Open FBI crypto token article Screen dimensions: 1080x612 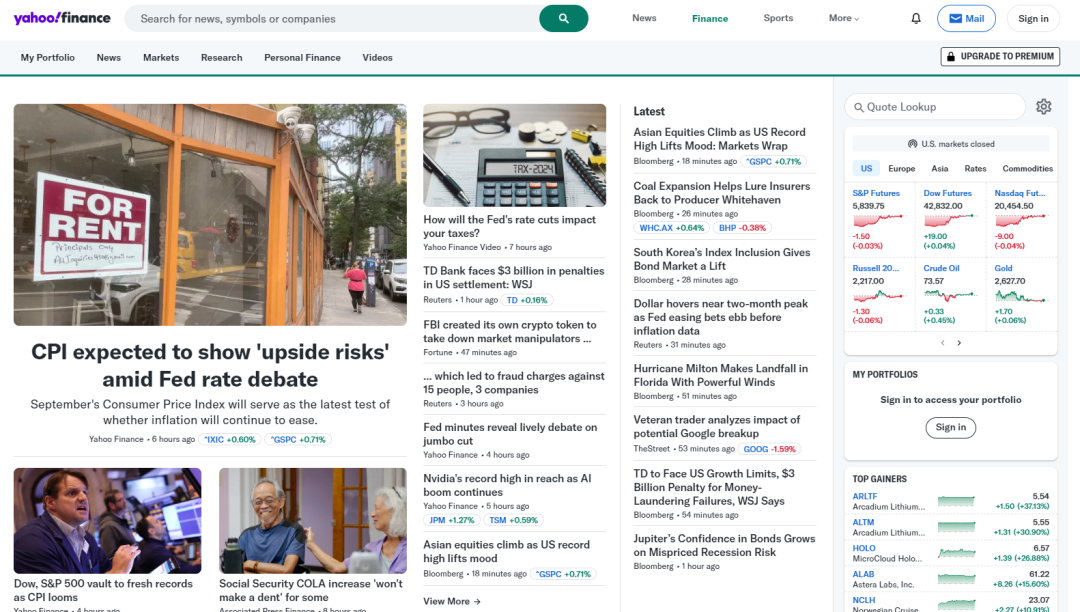[510, 331]
